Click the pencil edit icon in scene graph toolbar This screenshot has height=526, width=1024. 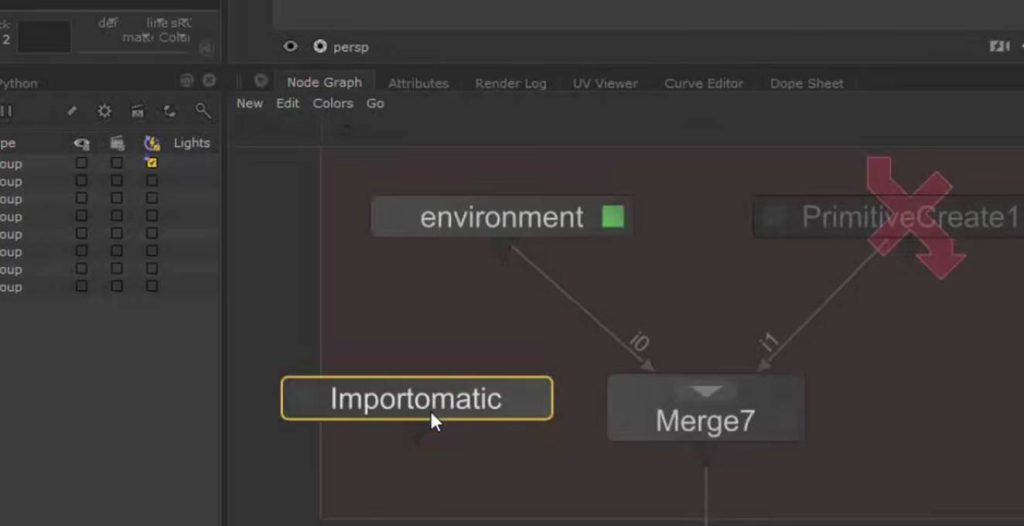[x=72, y=111]
